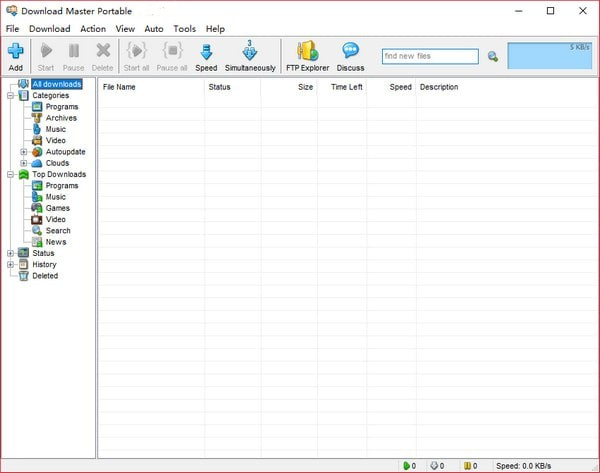Click the search magnifier icon next to find field
The image size is (600, 473).
click(x=492, y=57)
